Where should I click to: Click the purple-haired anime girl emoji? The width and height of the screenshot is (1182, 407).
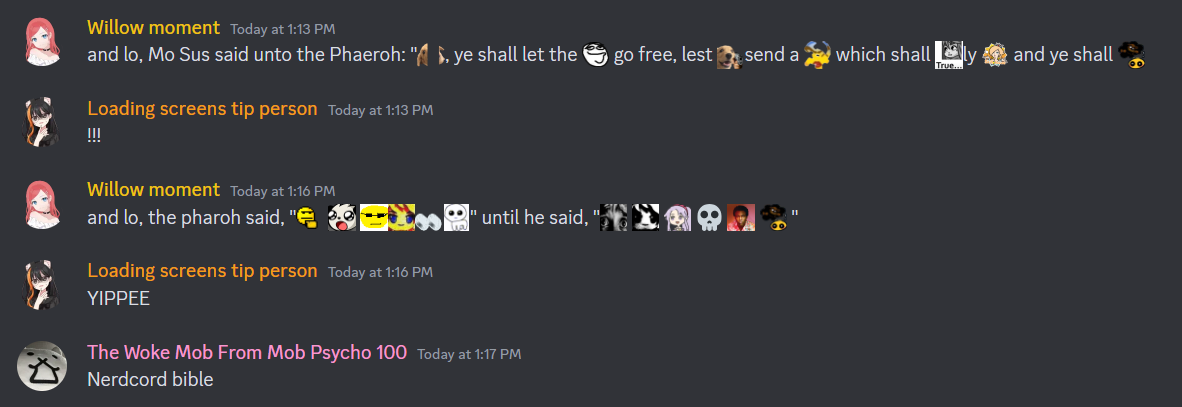677,218
